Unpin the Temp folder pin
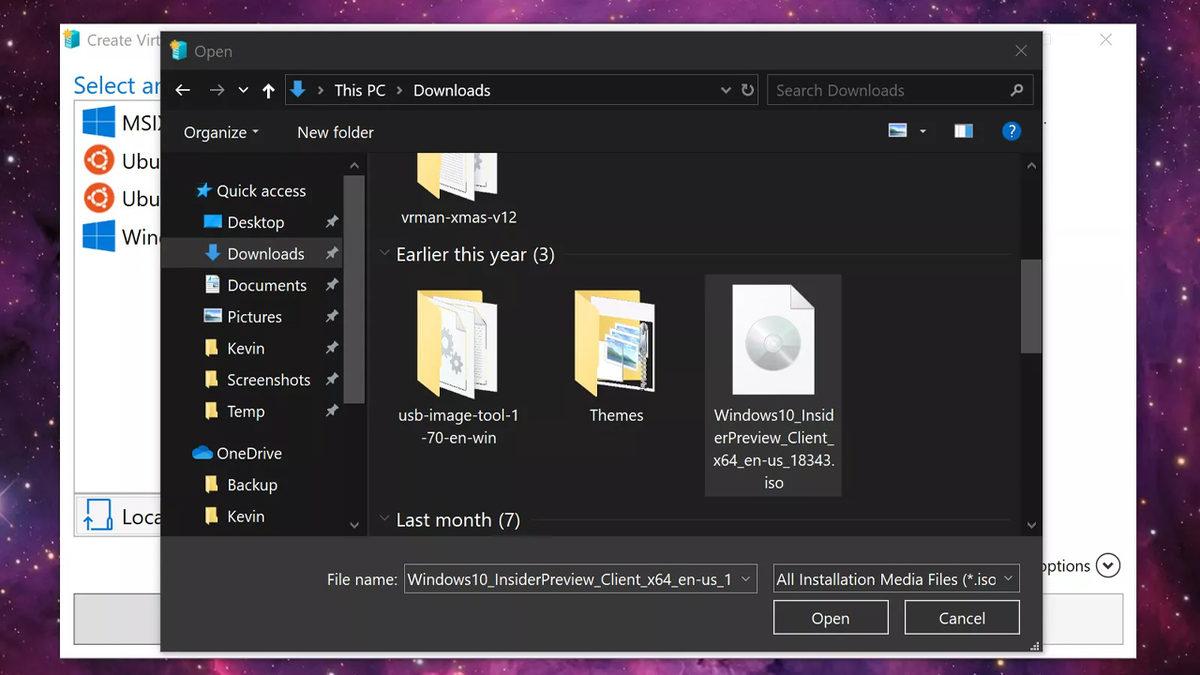The height and width of the screenshot is (675, 1200). (331, 411)
